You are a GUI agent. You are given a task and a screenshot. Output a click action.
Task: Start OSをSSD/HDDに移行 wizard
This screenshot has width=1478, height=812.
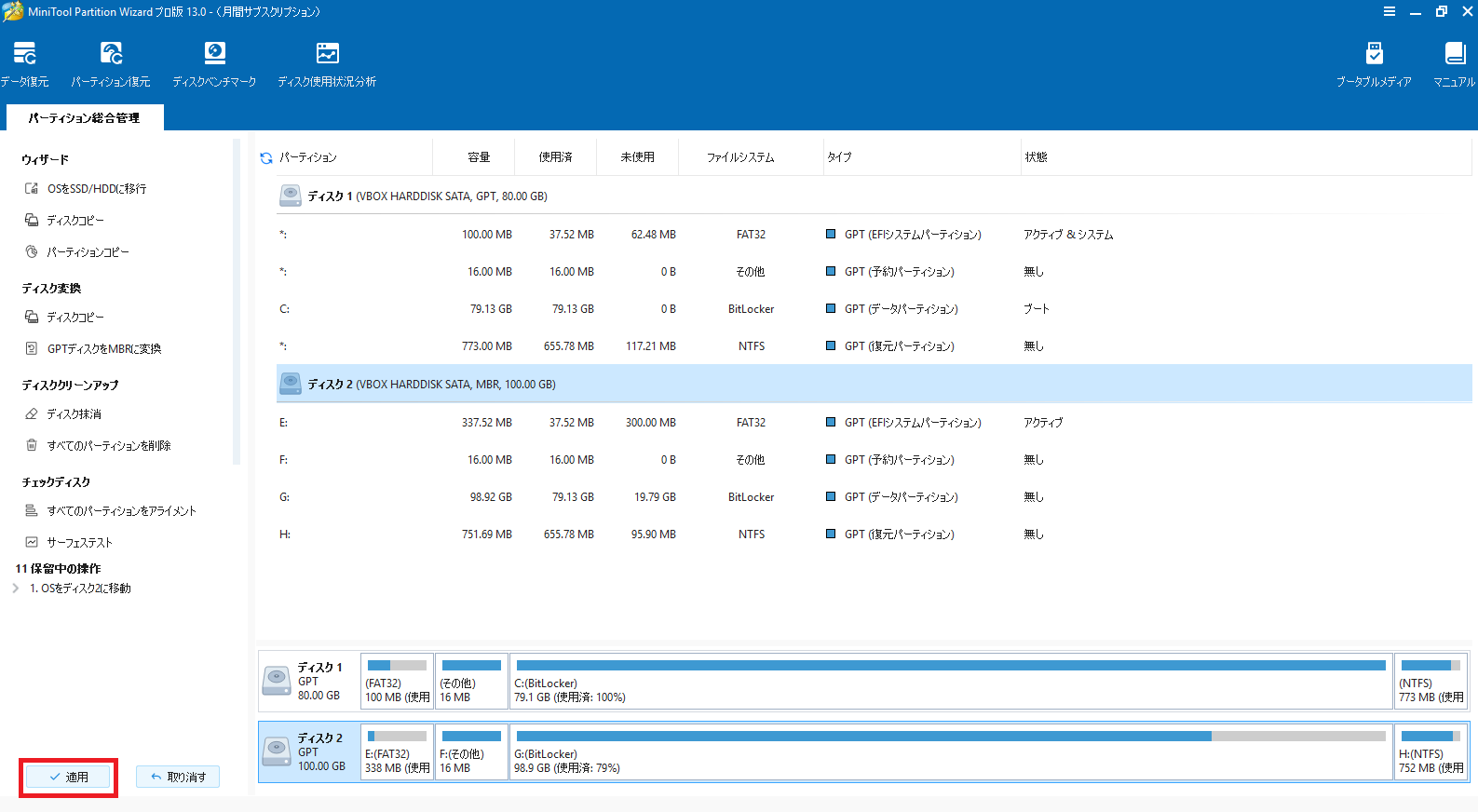(86, 188)
